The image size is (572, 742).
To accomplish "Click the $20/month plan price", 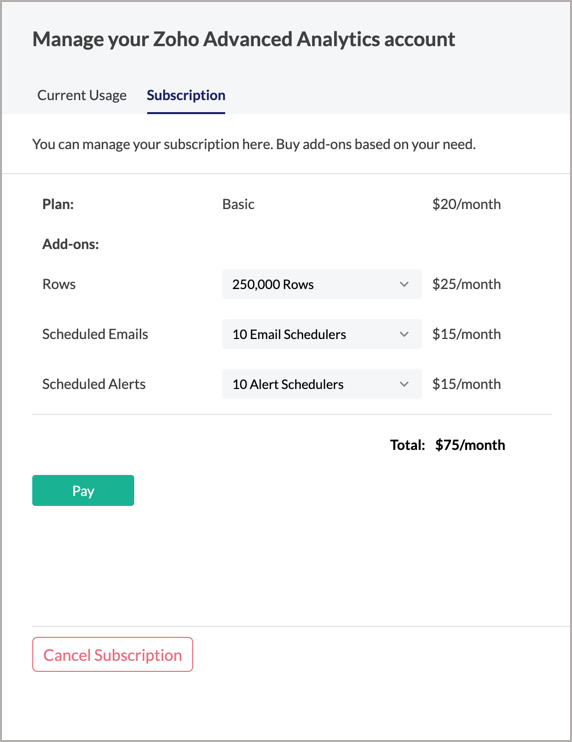I will pyautogui.click(x=466, y=204).
